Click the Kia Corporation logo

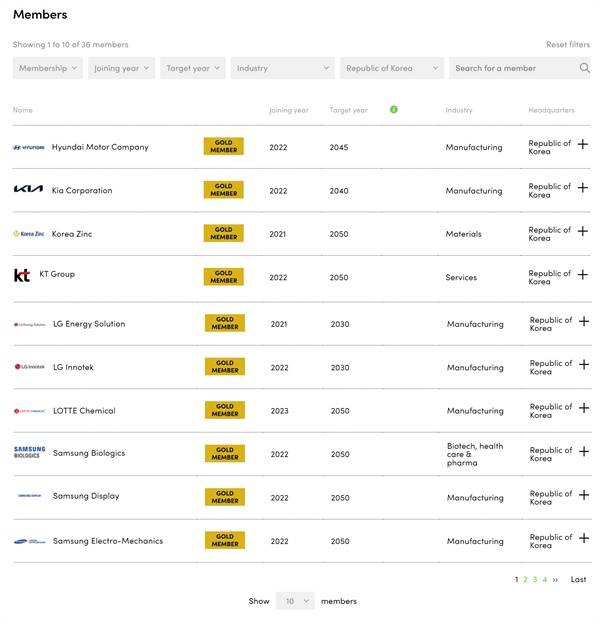pyautogui.click(x=28, y=190)
